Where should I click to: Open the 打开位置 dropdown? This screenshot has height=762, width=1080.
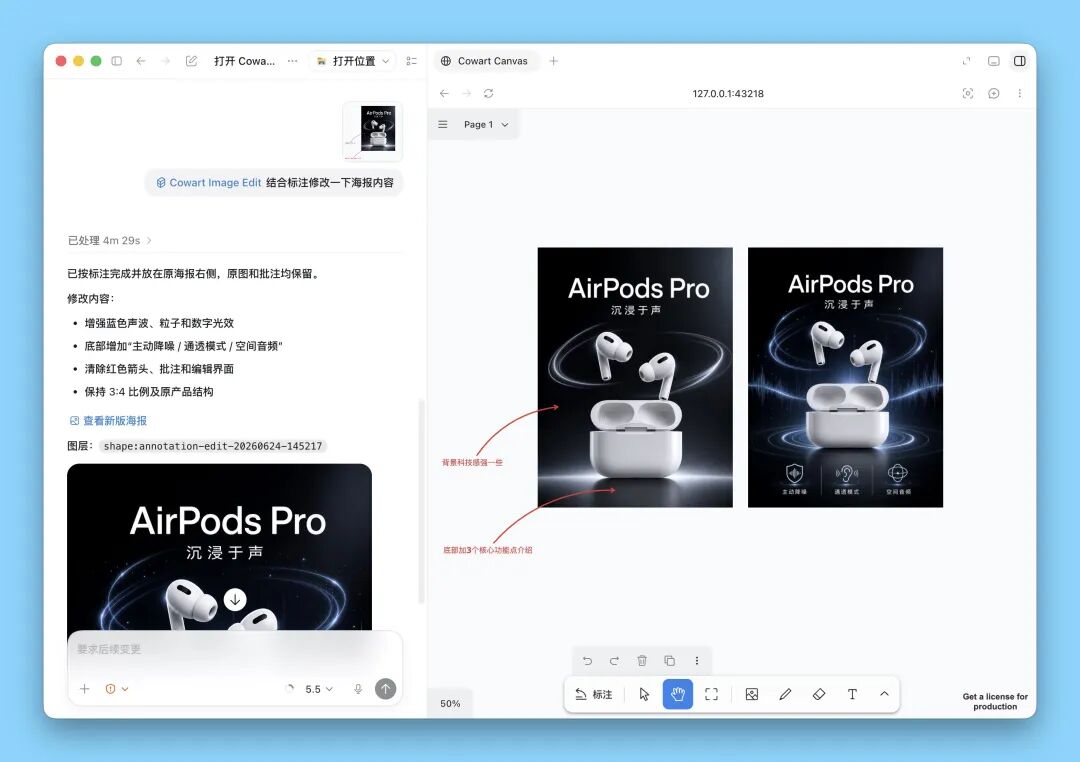click(353, 61)
